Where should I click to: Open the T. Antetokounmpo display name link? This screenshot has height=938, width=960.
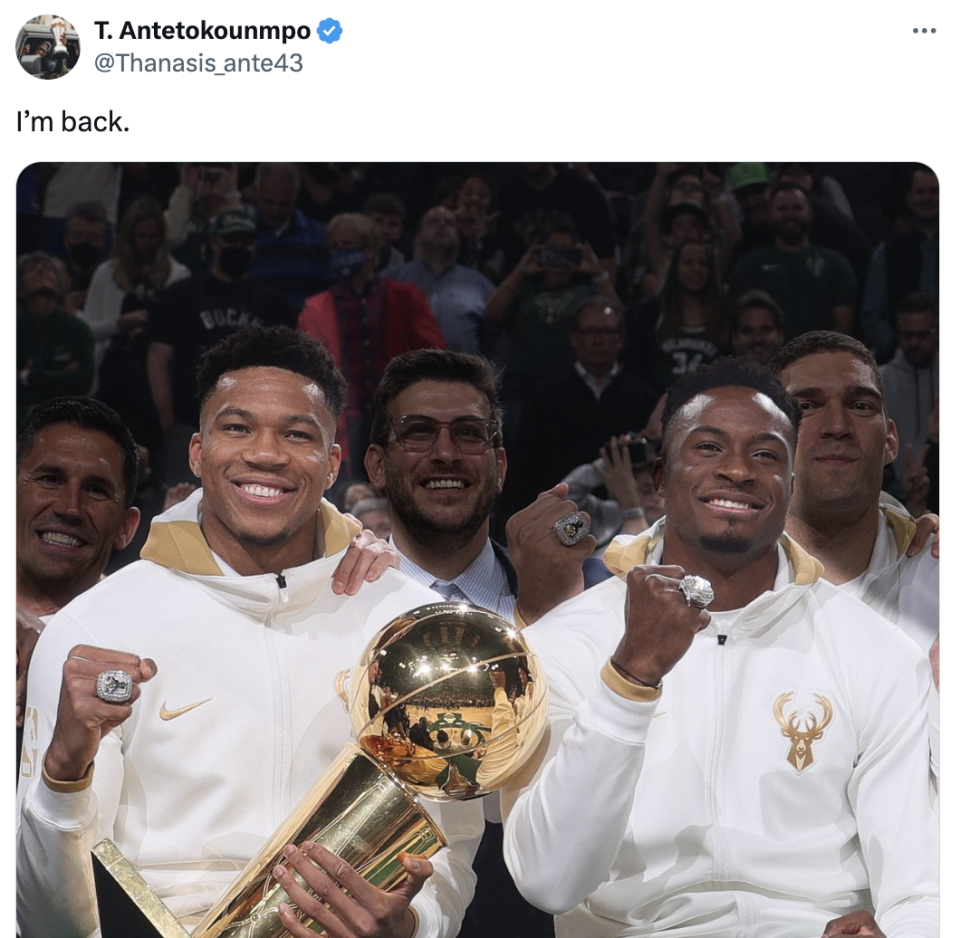pyautogui.click(x=202, y=31)
